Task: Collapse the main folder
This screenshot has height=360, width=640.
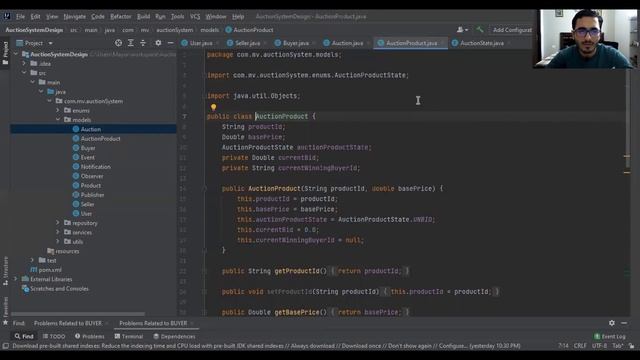Action: tap(33, 82)
